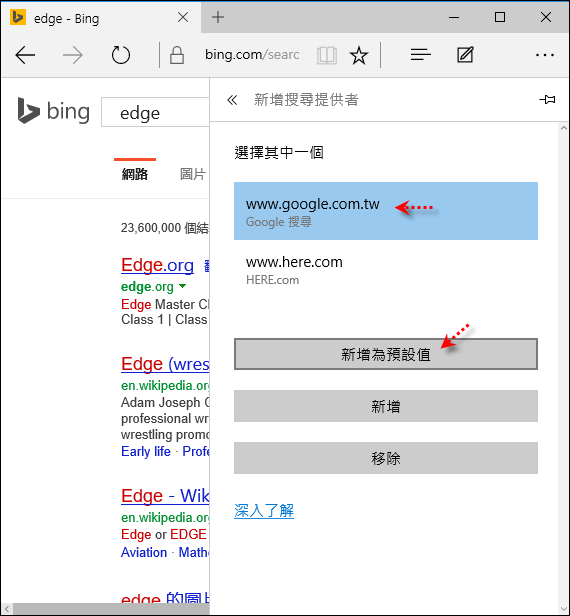Screen dimensions: 570x616
Task: Click the lock icon in the address bar
Action: [x=177, y=55]
